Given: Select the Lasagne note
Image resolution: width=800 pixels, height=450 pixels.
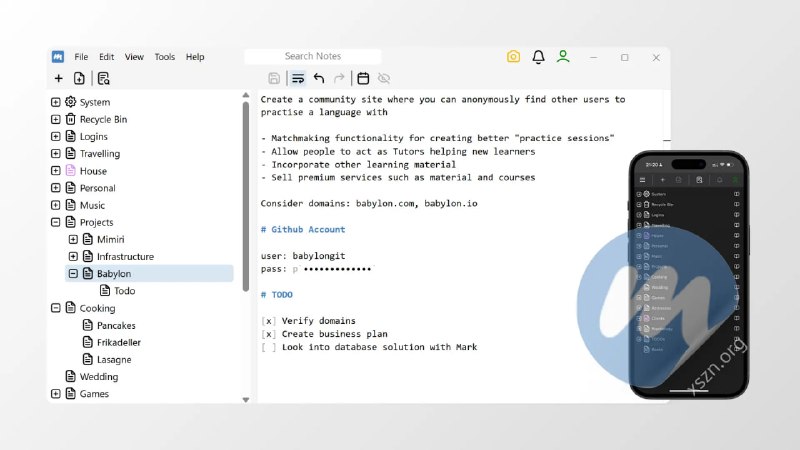Looking at the screenshot, I should click(x=113, y=359).
